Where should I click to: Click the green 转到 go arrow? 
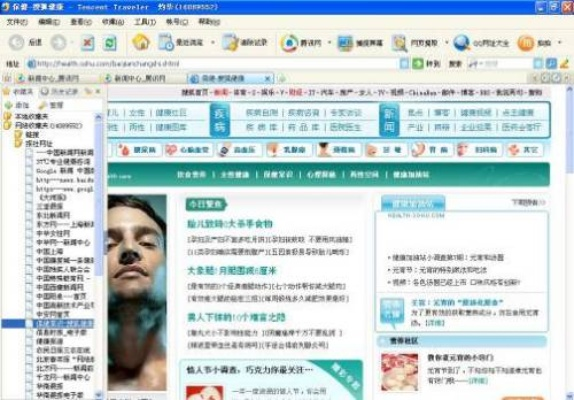(418, 64)
